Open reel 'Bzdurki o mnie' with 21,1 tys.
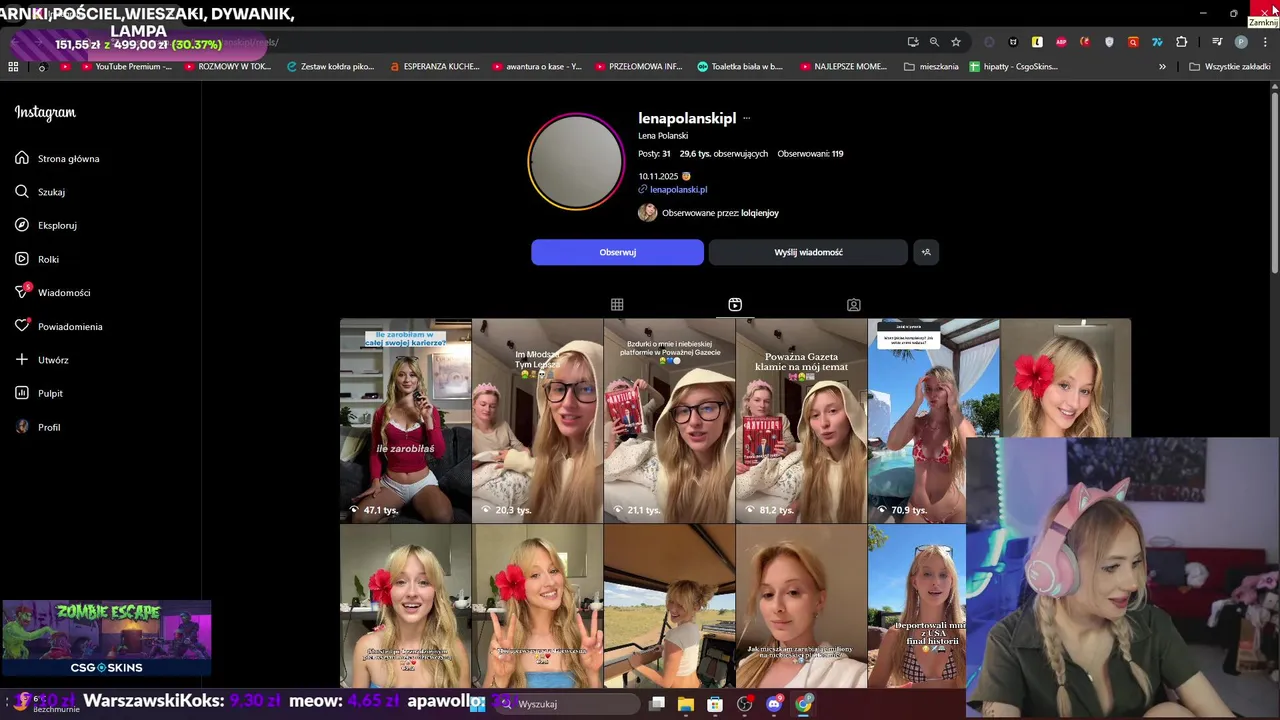This screenshot has height=720, width=1280. [x=669, y=421]
